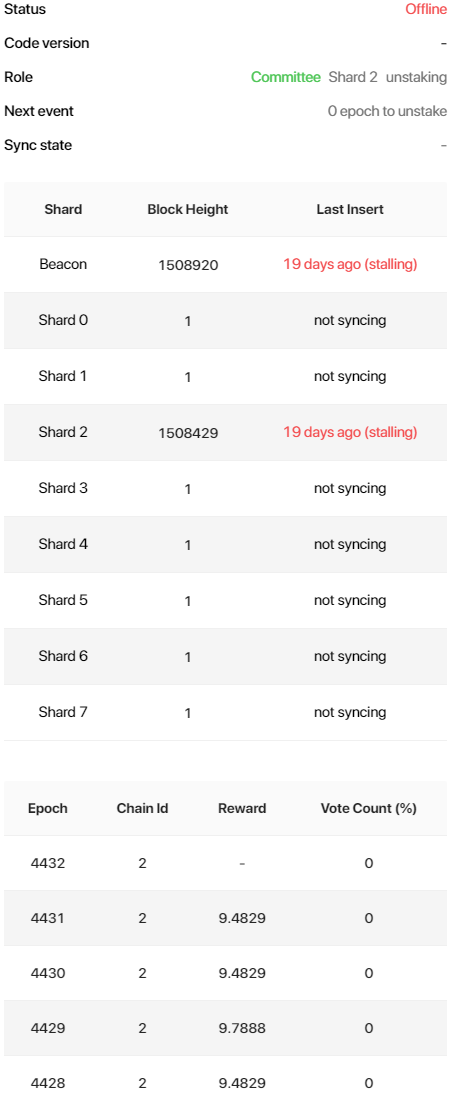Viewport: 456px width, 1109px height.
Task: Click the 9.7888 reward value
Action: (x=242, y=1028)
